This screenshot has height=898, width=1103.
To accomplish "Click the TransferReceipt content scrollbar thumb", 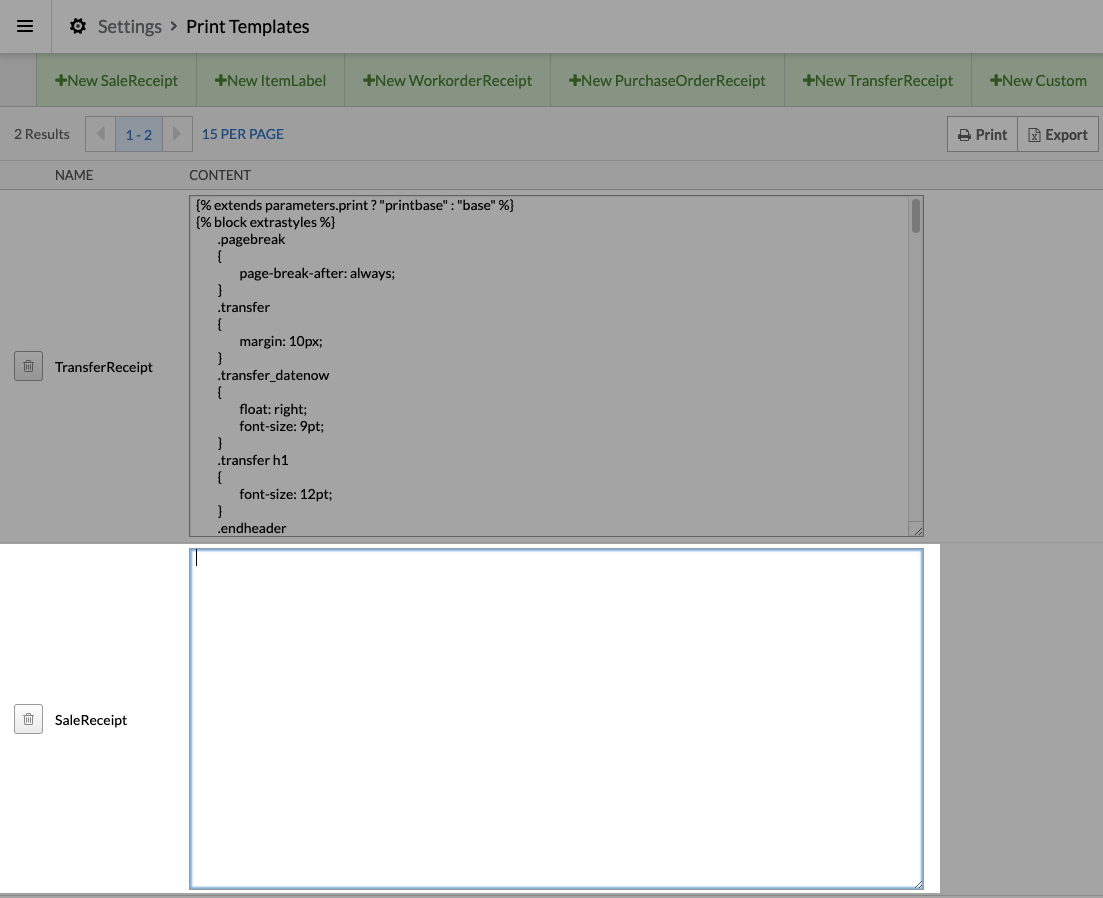I will (x=915, y=216).
